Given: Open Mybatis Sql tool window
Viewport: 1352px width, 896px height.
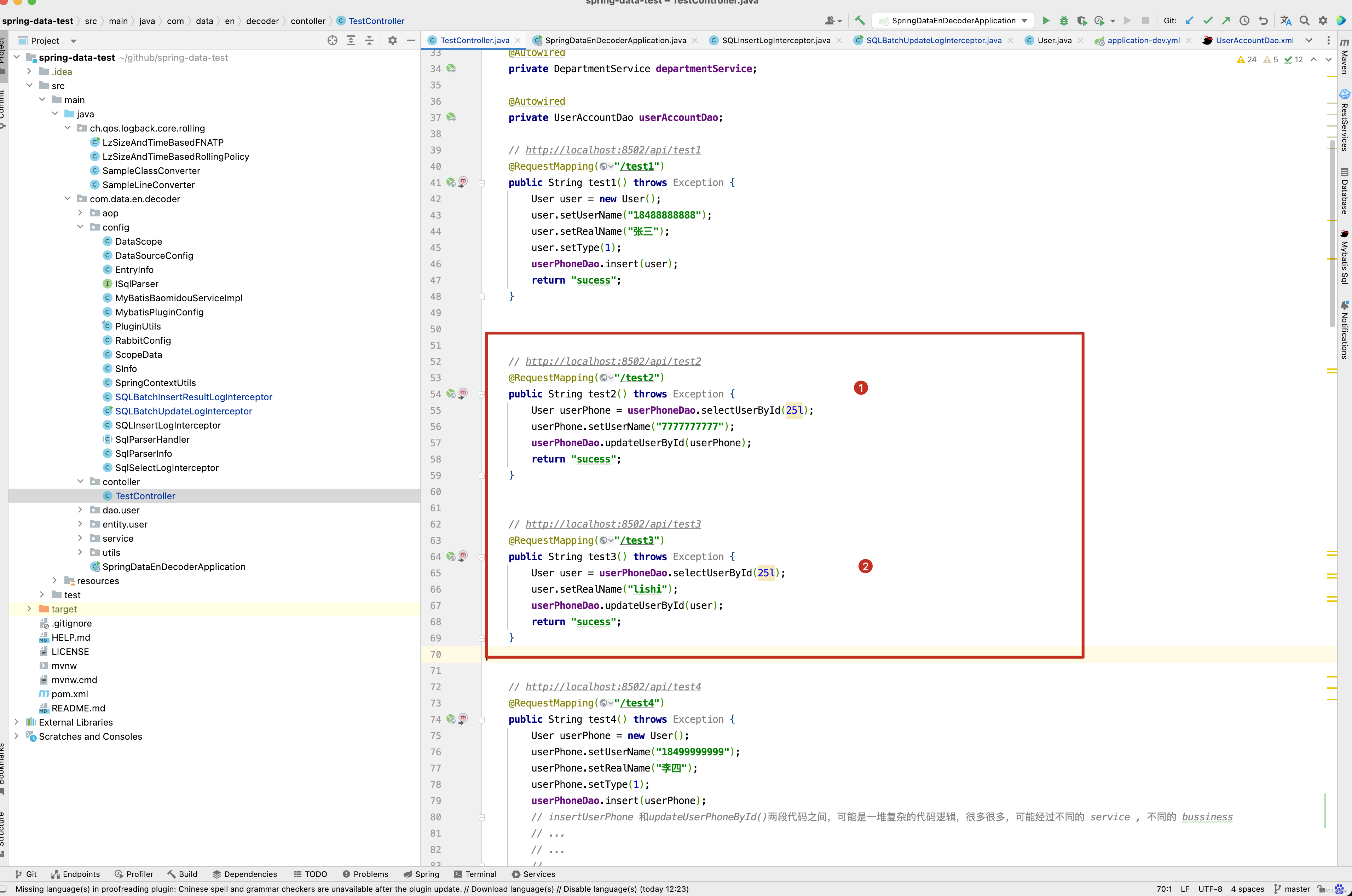Looking at the screenshot, I should pos(1345,257).
